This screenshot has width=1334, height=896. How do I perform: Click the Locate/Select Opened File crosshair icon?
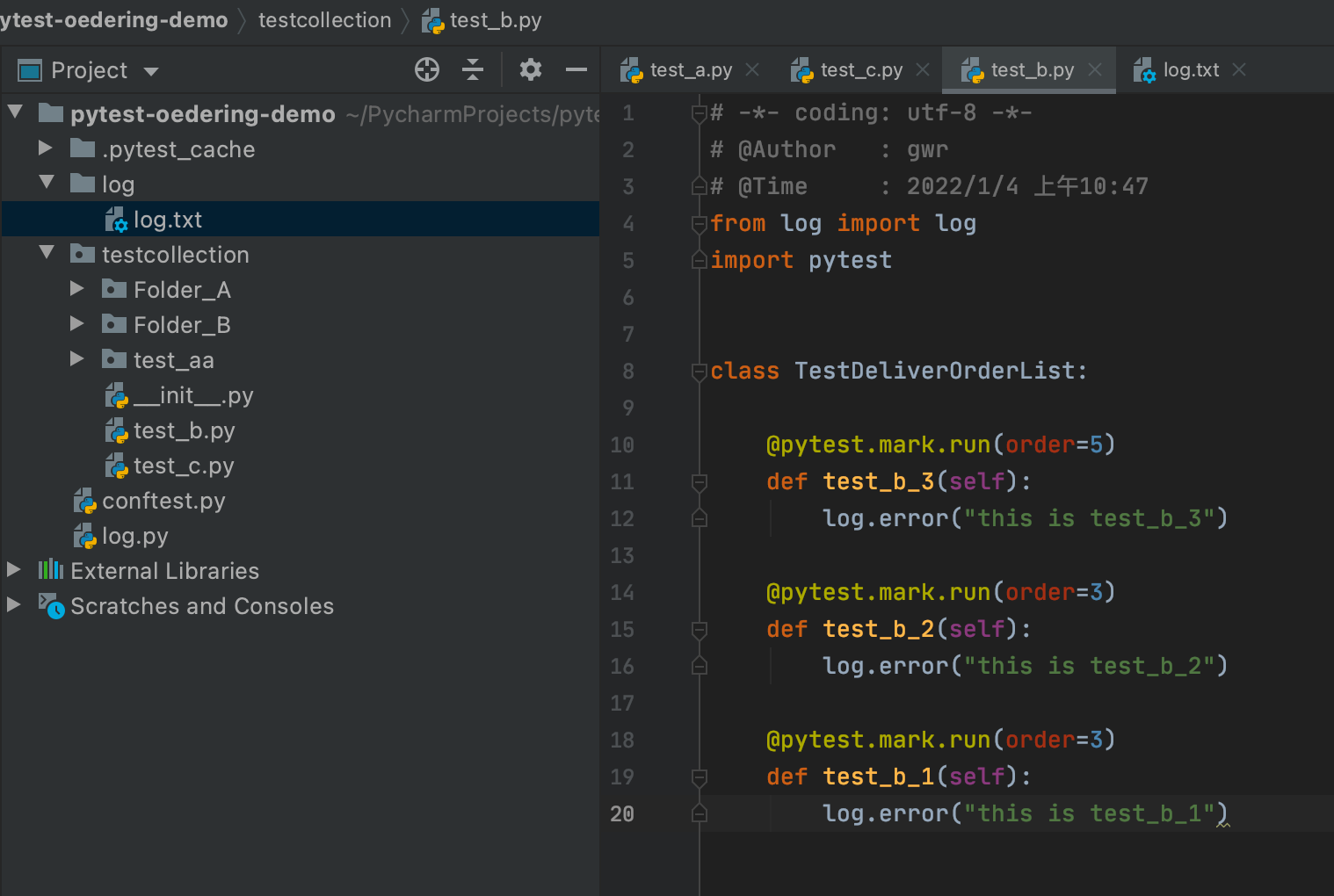click(427, 69)
